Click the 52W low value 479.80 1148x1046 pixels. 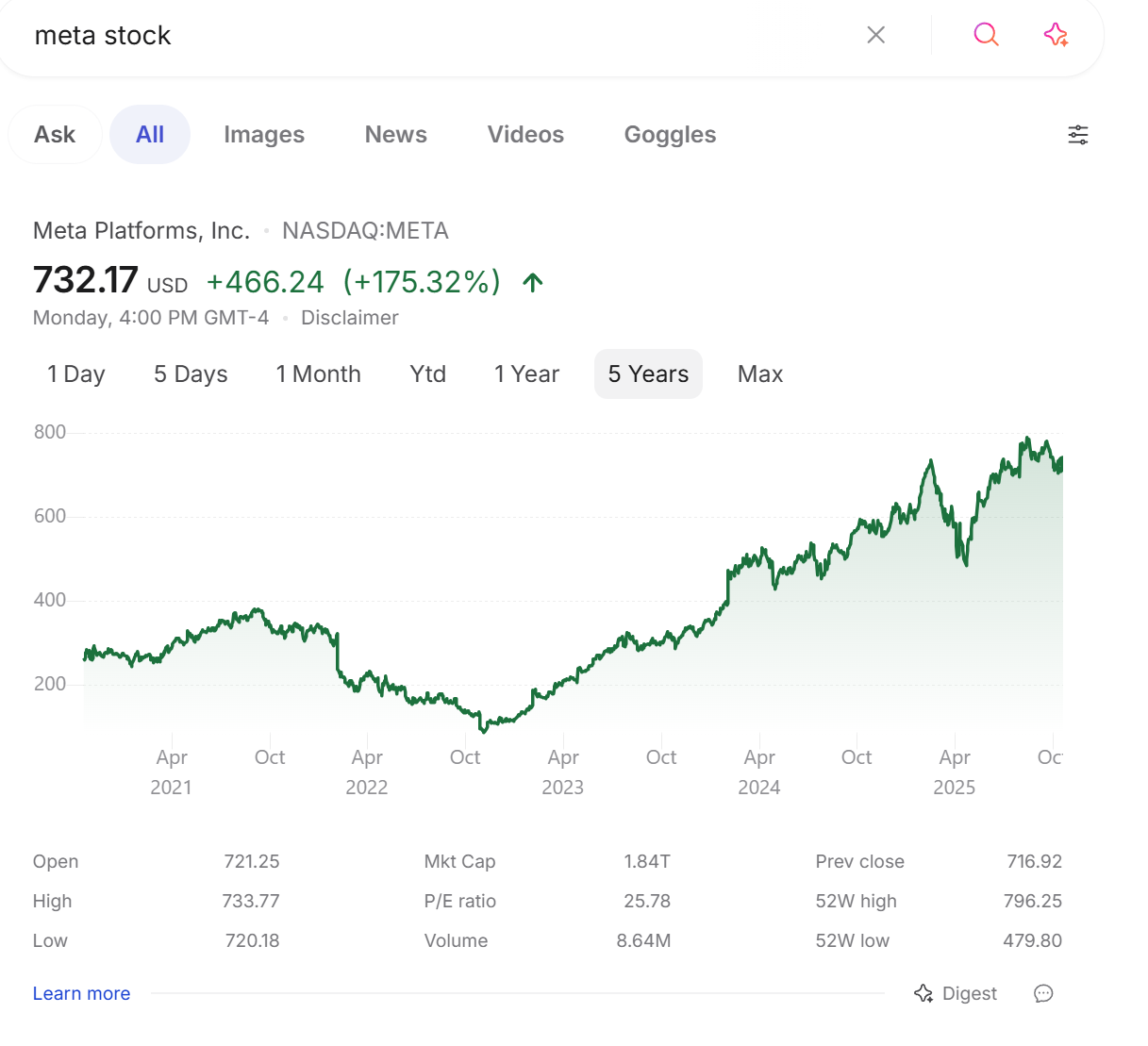click(1032, 940)
